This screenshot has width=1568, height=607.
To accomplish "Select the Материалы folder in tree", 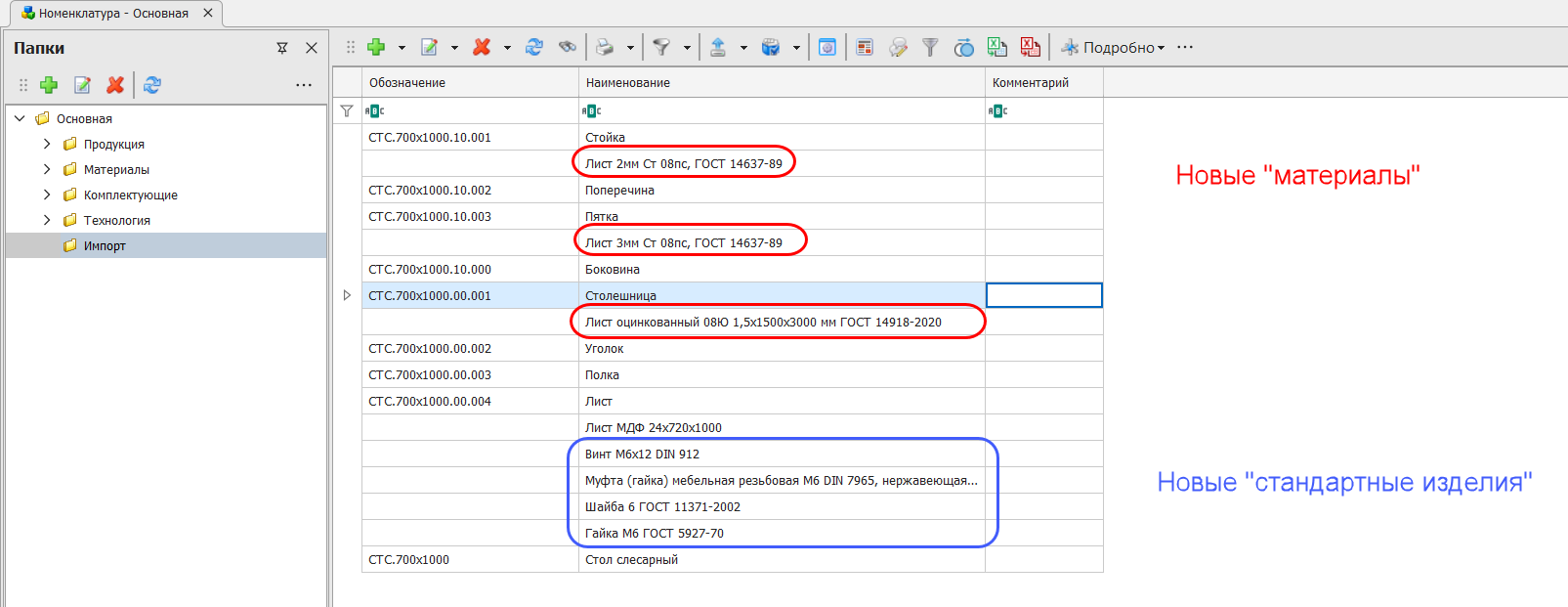I will (116, 169).
